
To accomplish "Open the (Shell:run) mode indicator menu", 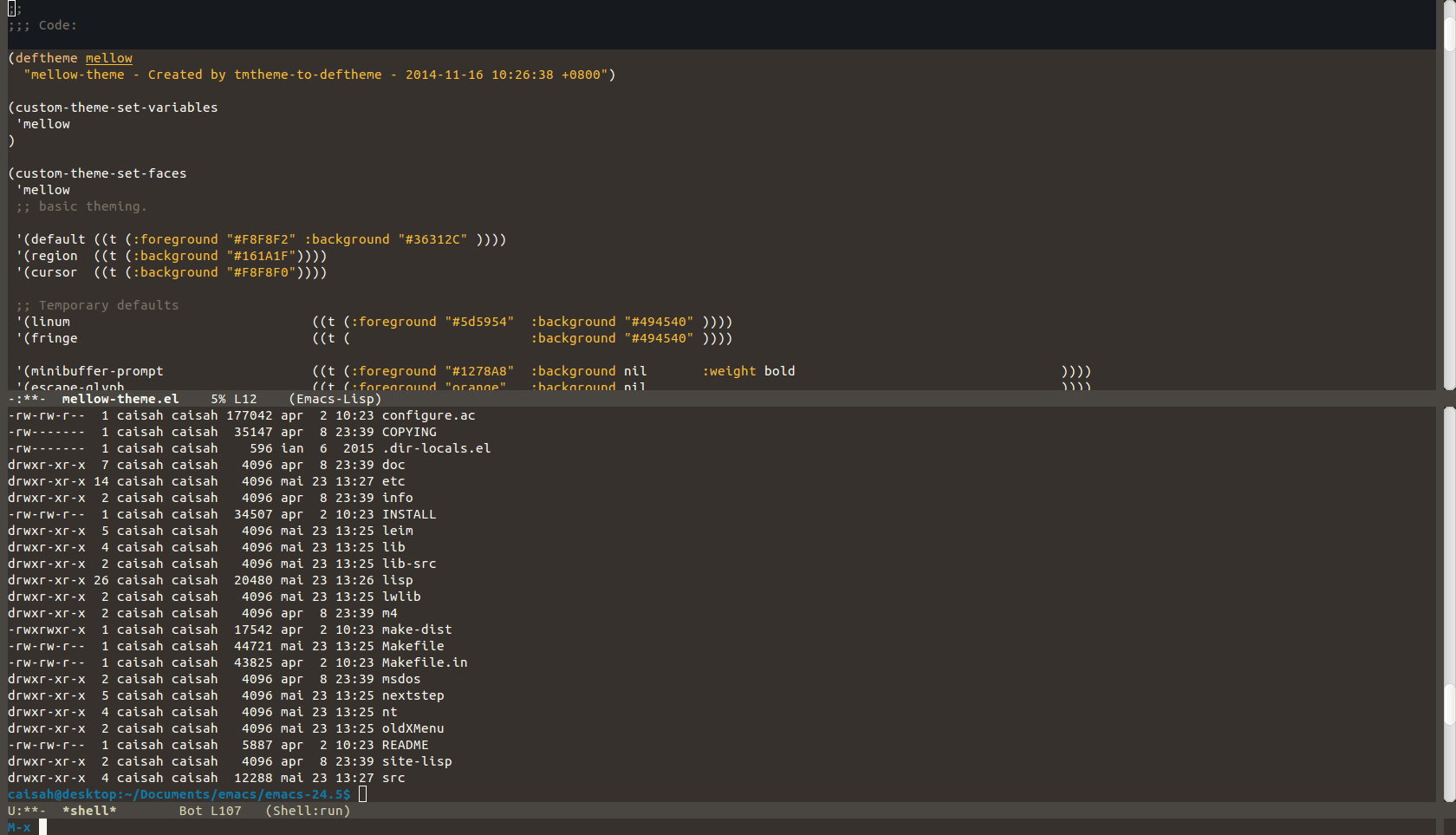I will pyautogui.click(x=308, y=811).
